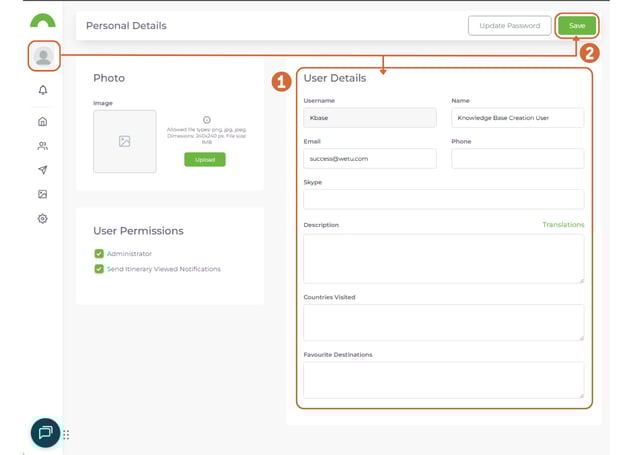Click the Countries Visited text area
This screenshot has width=633, height=455.
pyautogui.click(x=444, y=323)
